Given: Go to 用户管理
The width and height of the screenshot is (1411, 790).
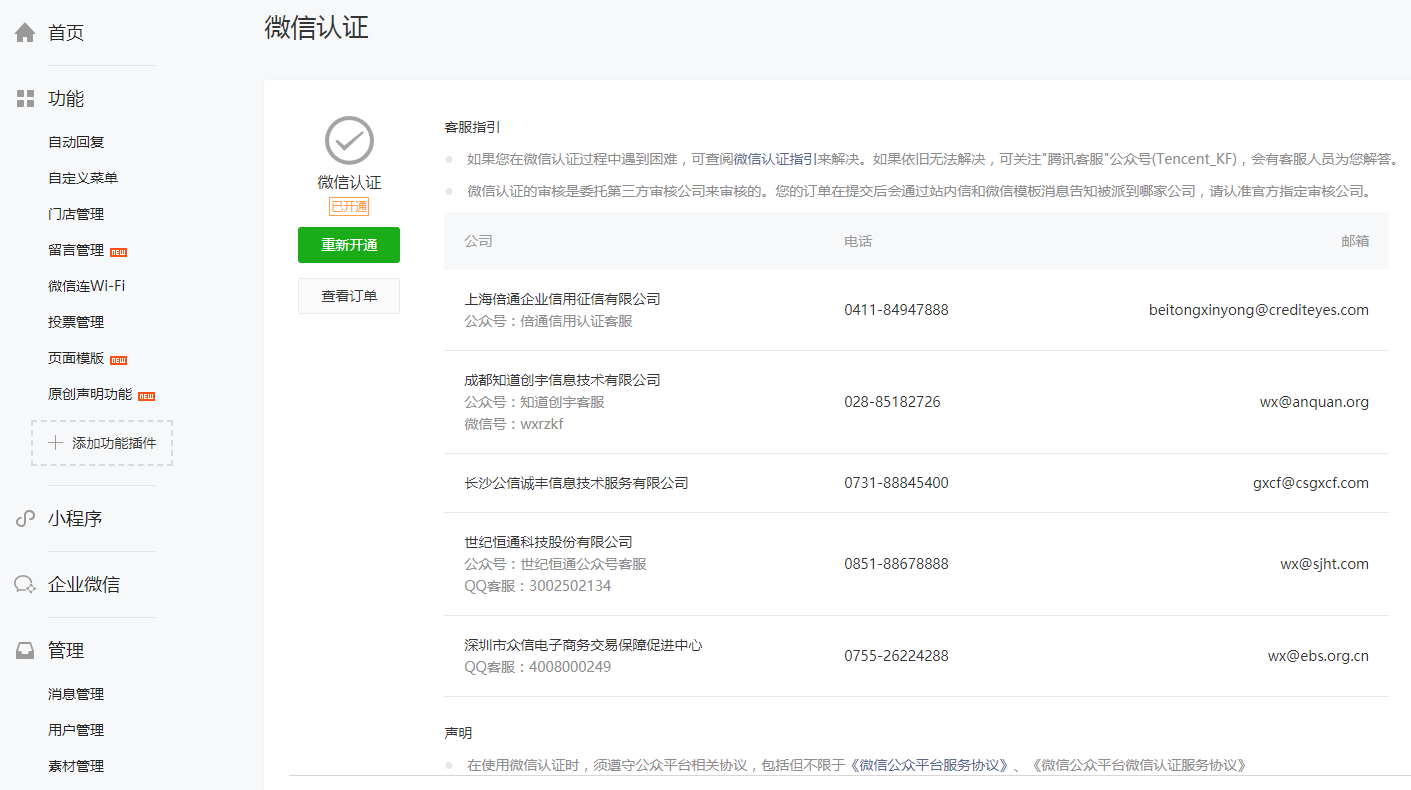Looking at the screenshot, I should point(76,730).
